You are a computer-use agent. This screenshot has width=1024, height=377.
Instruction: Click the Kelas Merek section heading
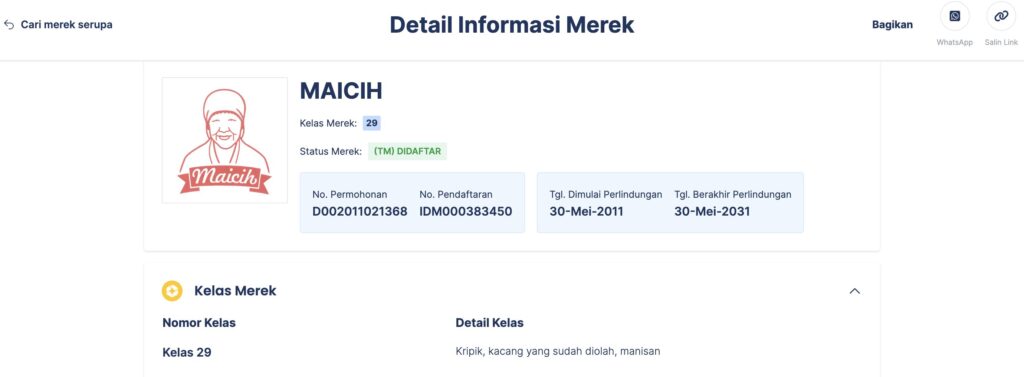[235, 291]
